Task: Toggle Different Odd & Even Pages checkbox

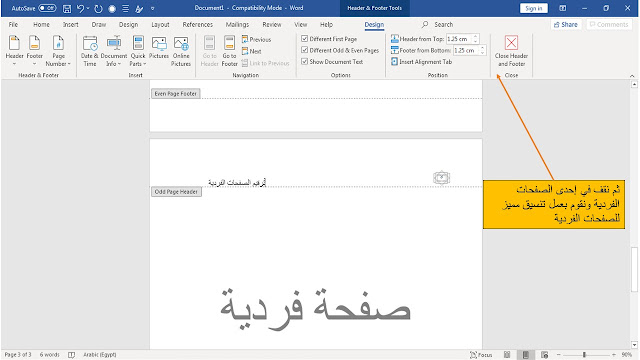Action: [304, 50]
